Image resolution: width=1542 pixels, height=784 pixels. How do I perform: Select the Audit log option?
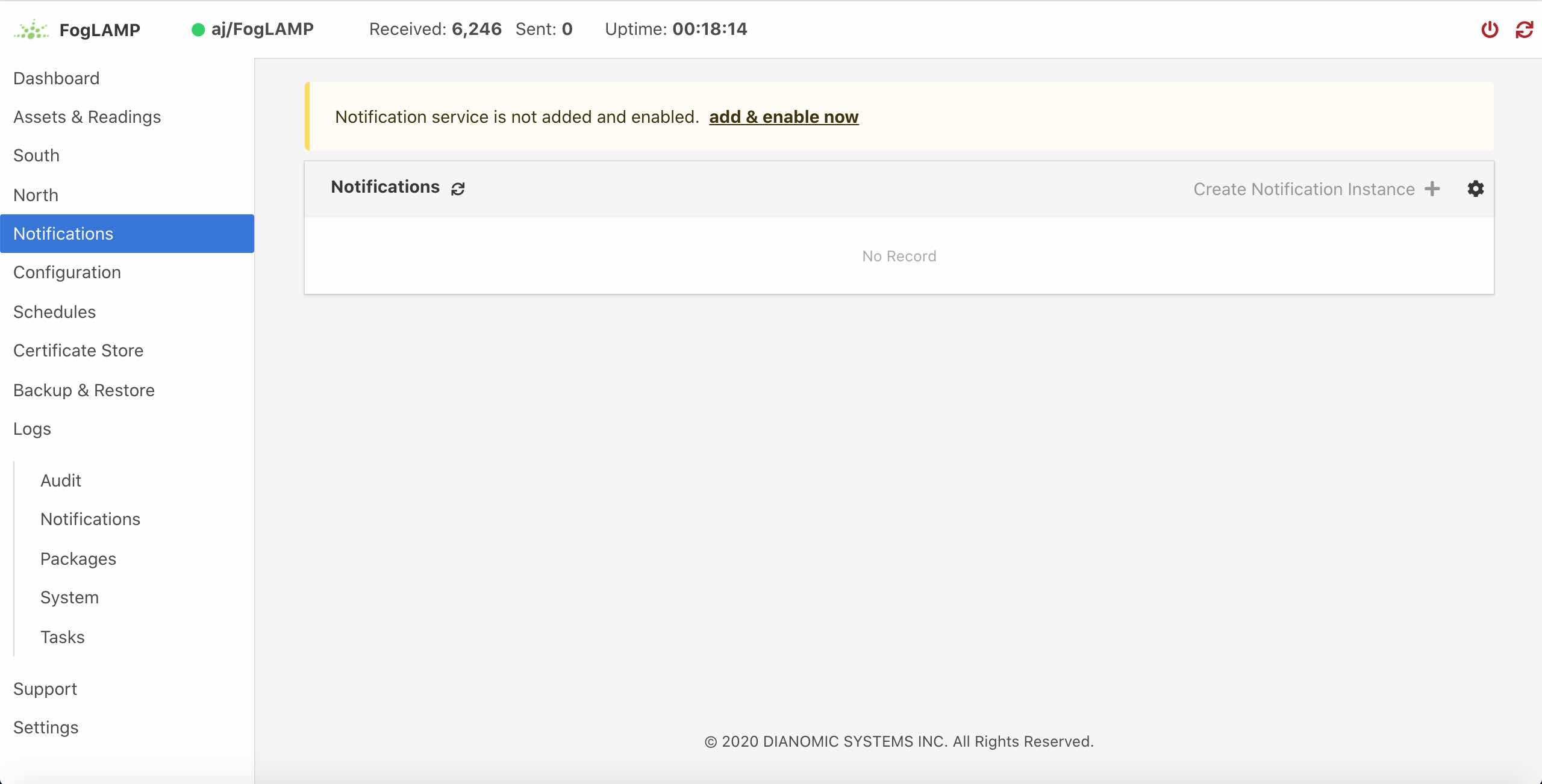(x=61, y=480)
